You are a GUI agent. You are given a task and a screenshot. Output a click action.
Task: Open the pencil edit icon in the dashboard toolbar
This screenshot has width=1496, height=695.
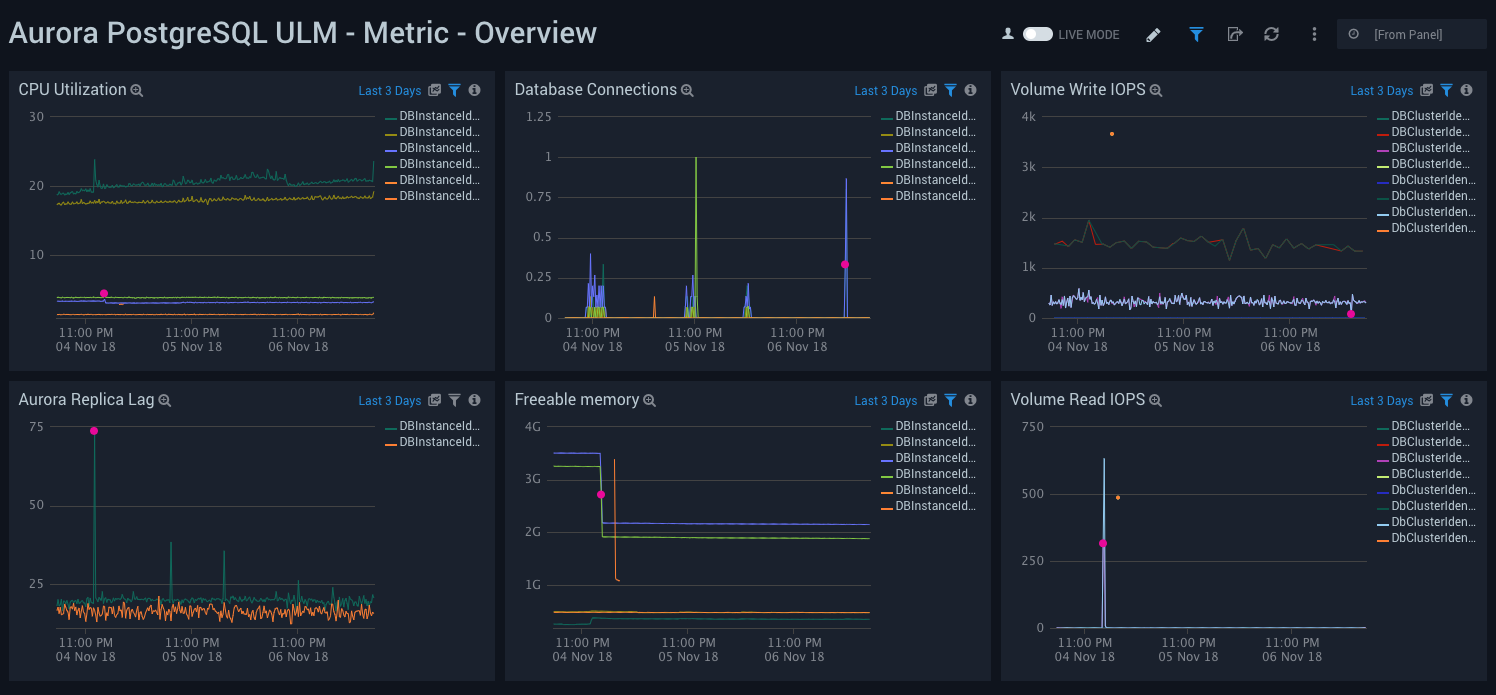[x=1153, y=34]
